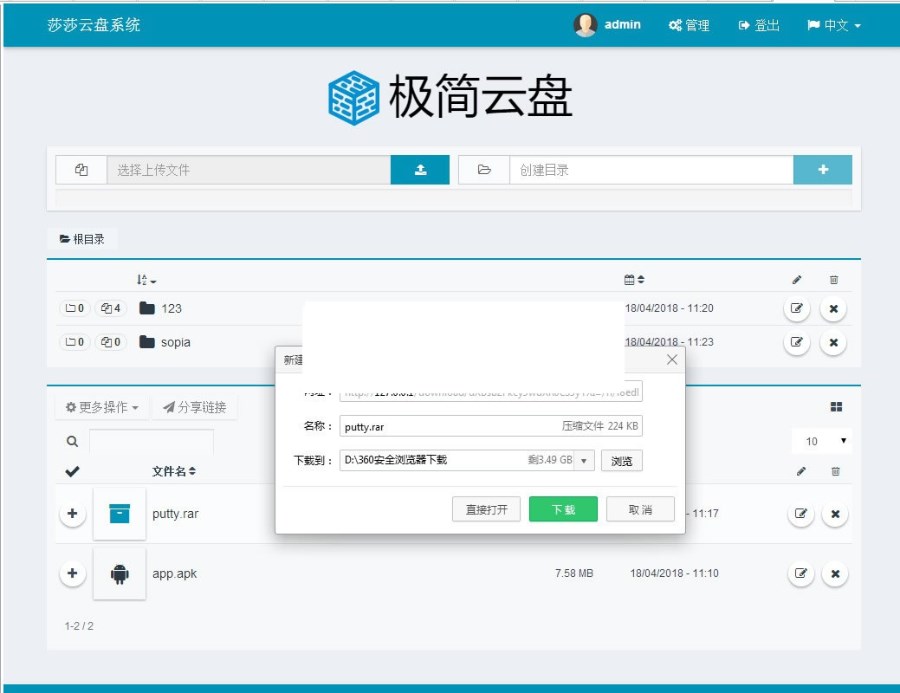Select putty.rar with its plus toggle
The image size is (900, 693).
(x=72, y=513)
